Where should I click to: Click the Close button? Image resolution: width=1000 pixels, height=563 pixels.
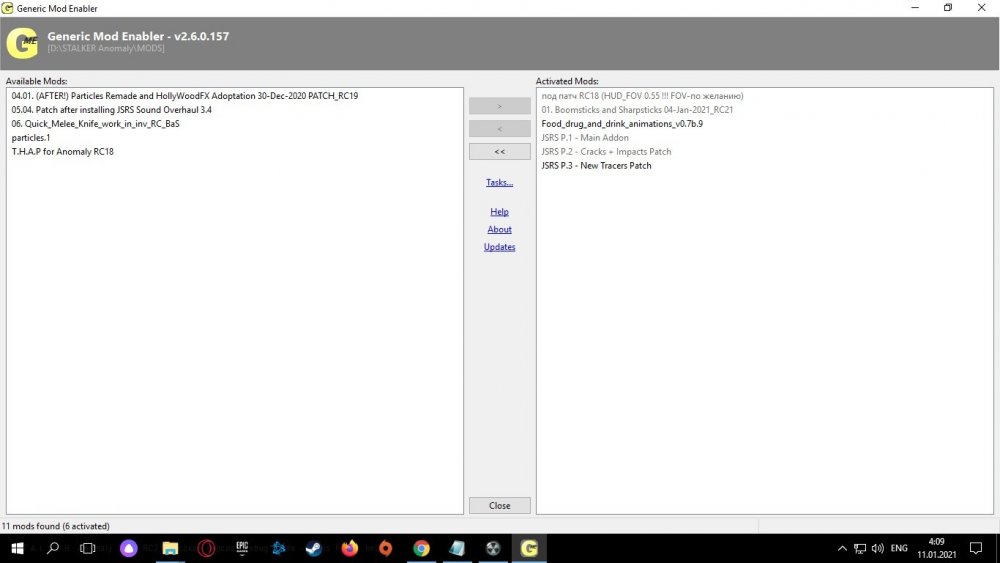tap(499, 506)
